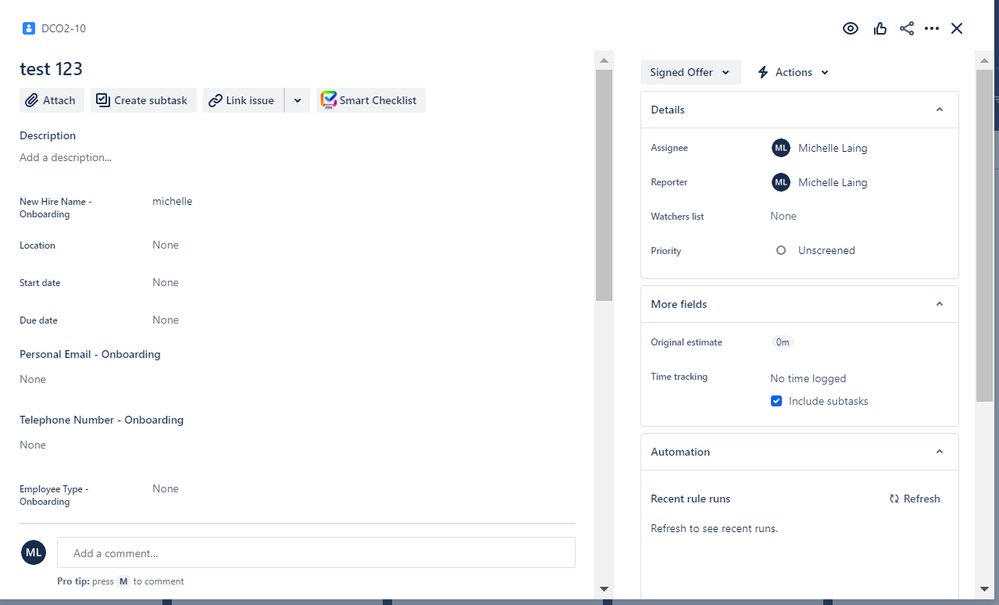The width and height of the screenshot is (999, 605).
Task: Share the issue via the share icon
Action: click(907, 28)
